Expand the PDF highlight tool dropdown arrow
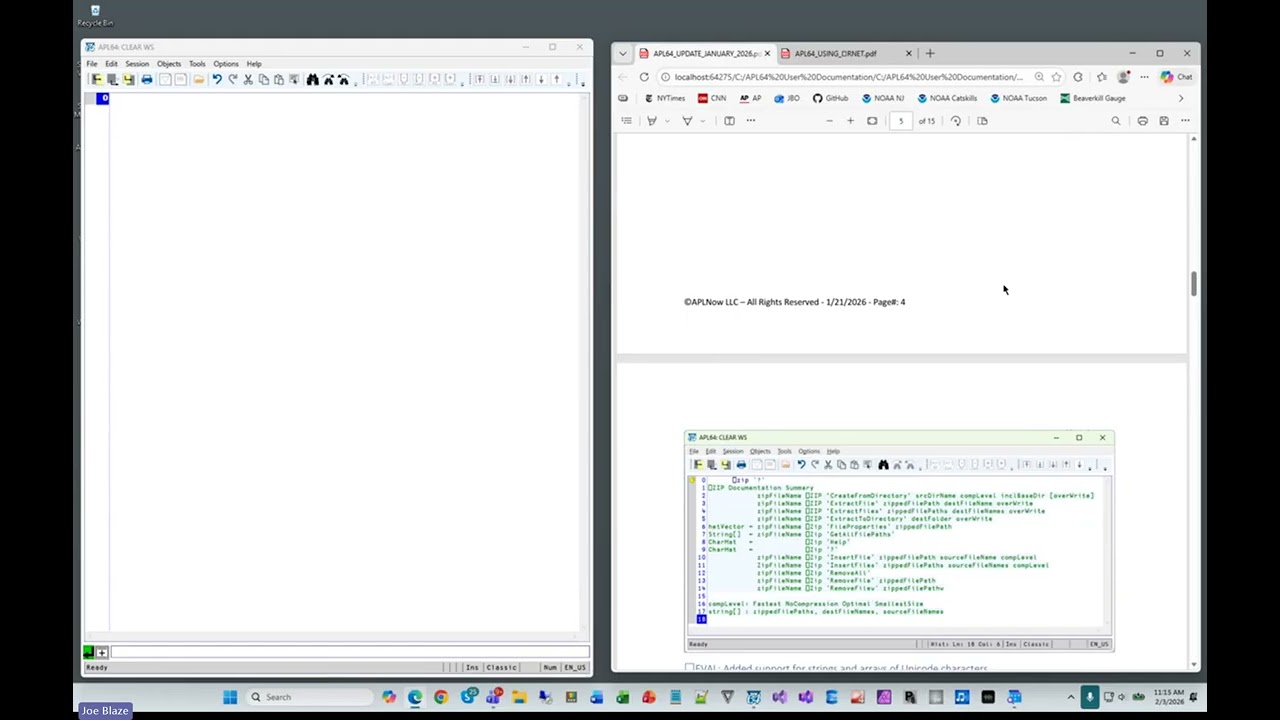Image resolution: width=1280 pixels, height=720 pixels. click(667, 121)
